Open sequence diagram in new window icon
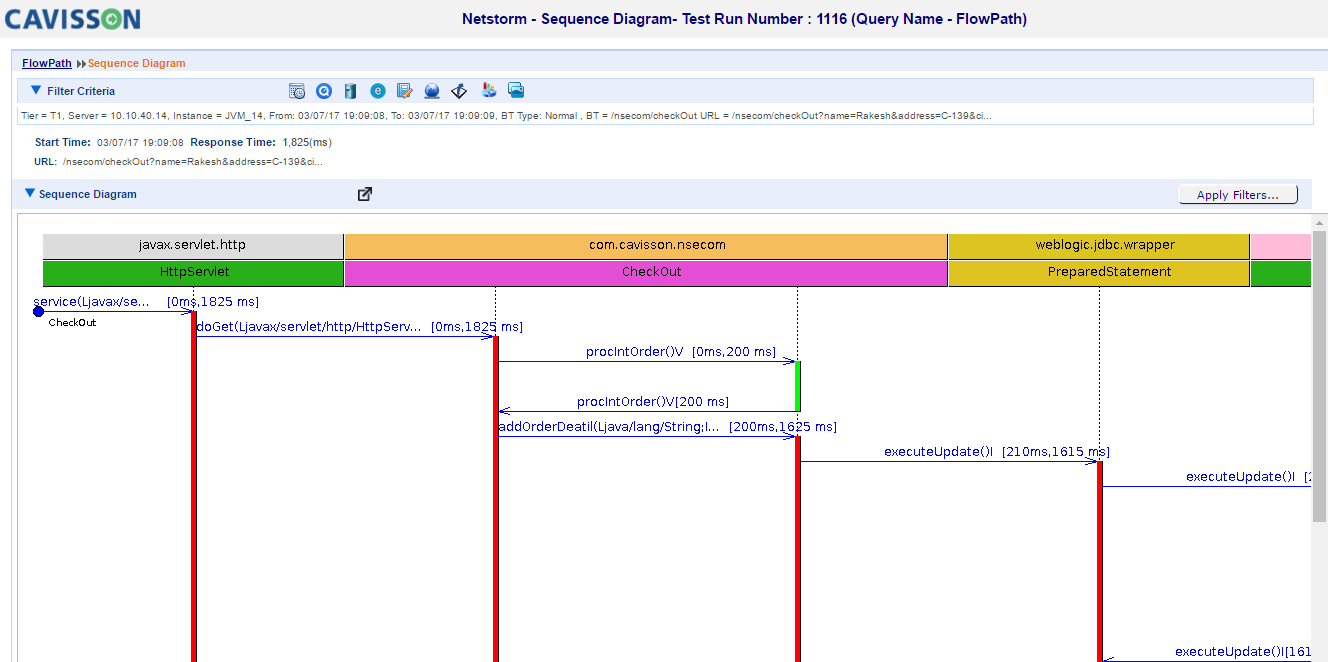This screenshot has height=662, width=1328. [x=365, y=194]
